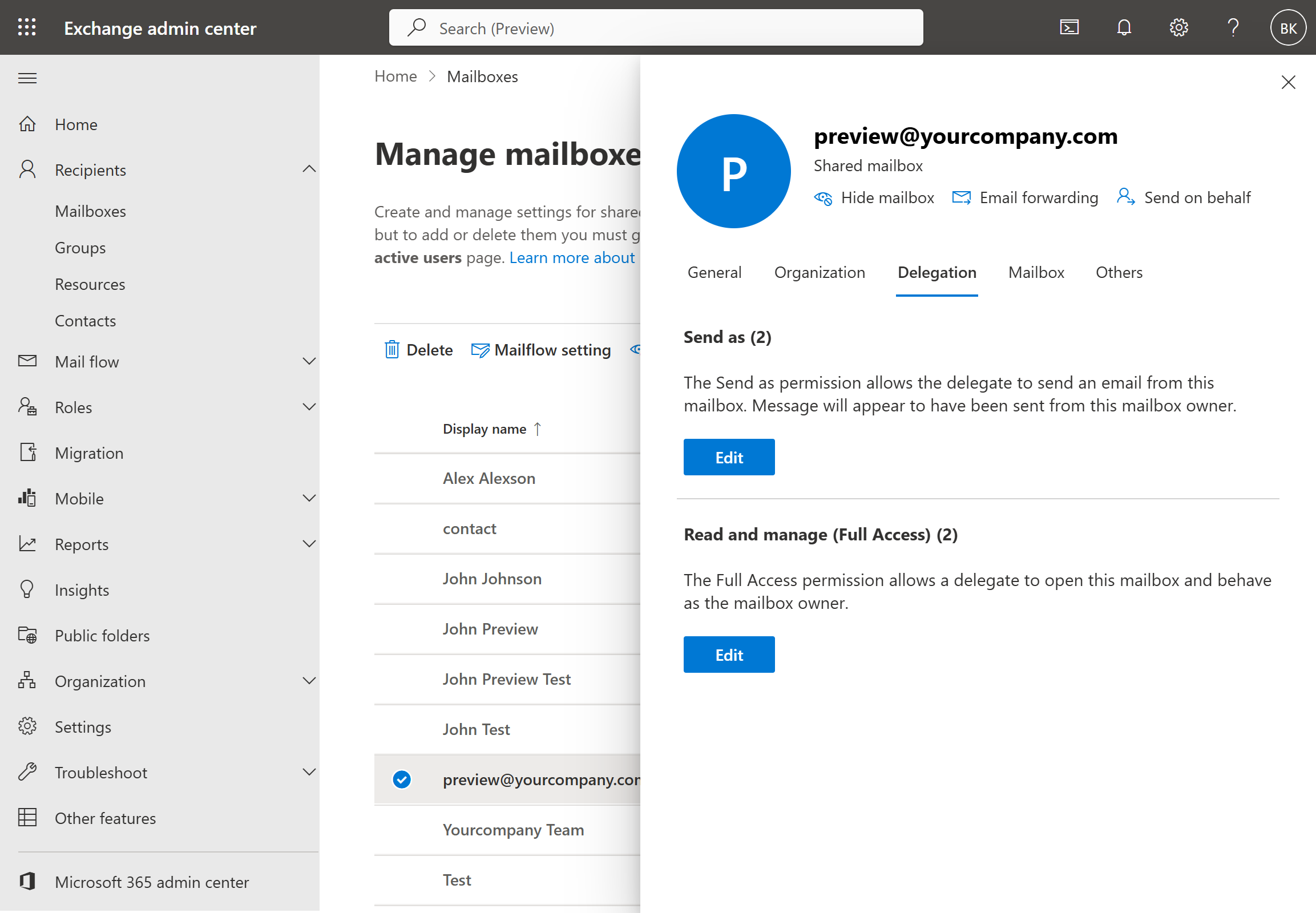The height and width of the screenshot is (913, 1316).
Task: Click the Microsoft 365 Office logo icon
Action: click(27, 882)
